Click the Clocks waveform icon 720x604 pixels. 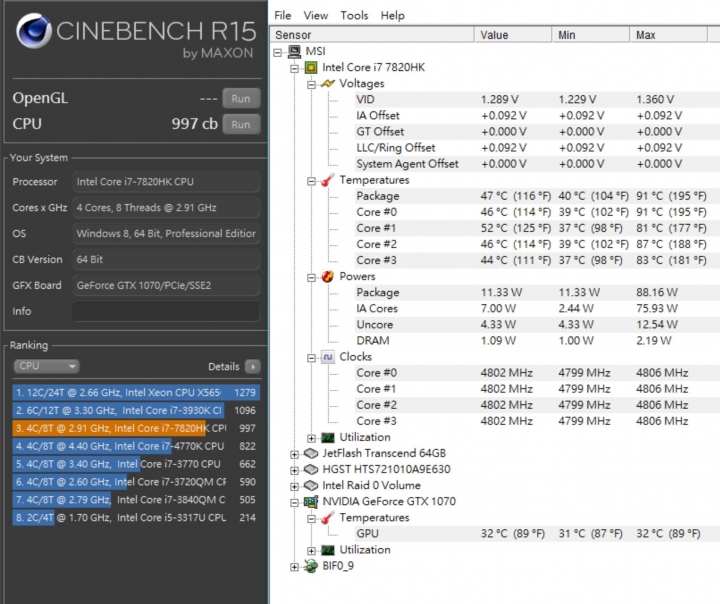click(327, 357)
